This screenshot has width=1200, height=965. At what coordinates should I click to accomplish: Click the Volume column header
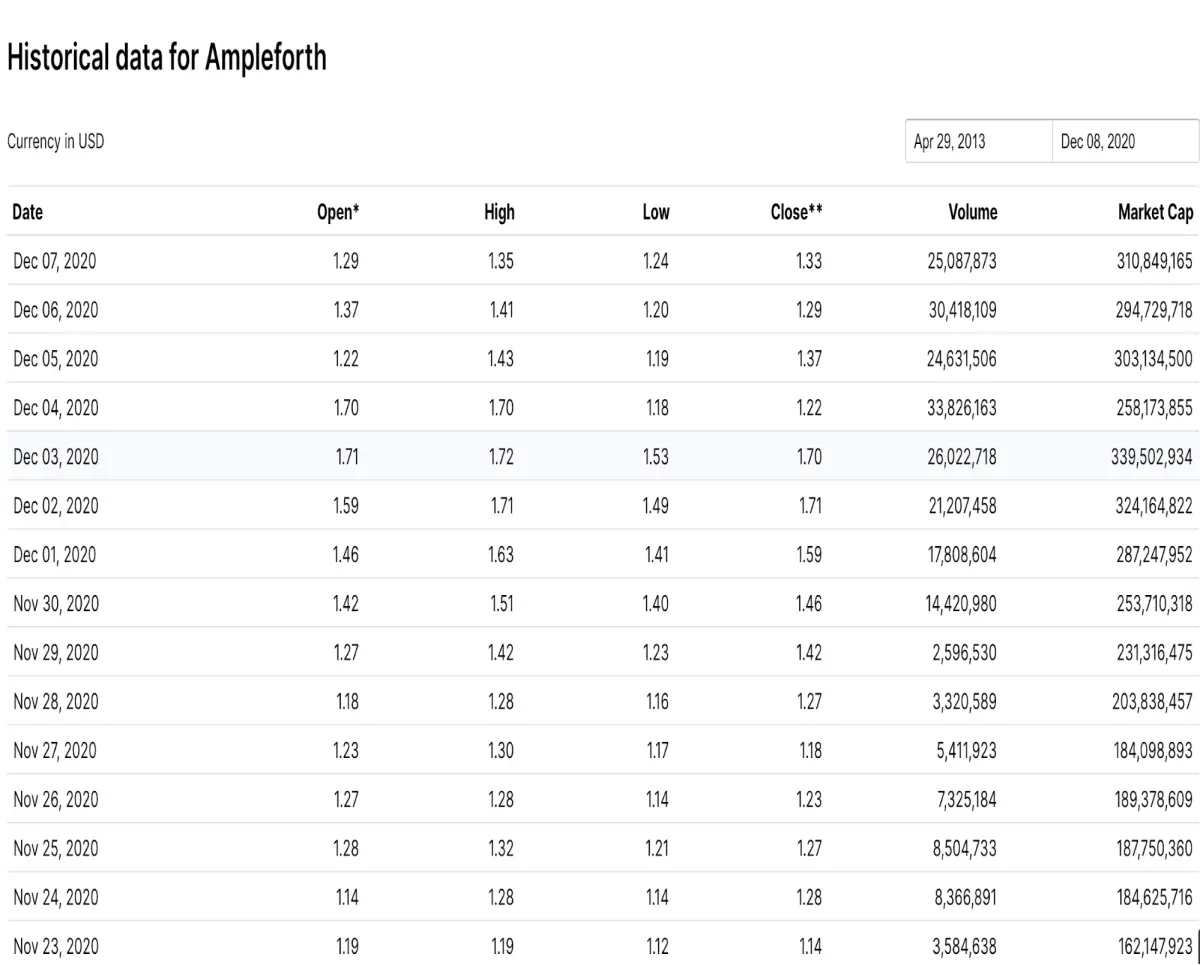pyautogui.click(x=973, y=212)
